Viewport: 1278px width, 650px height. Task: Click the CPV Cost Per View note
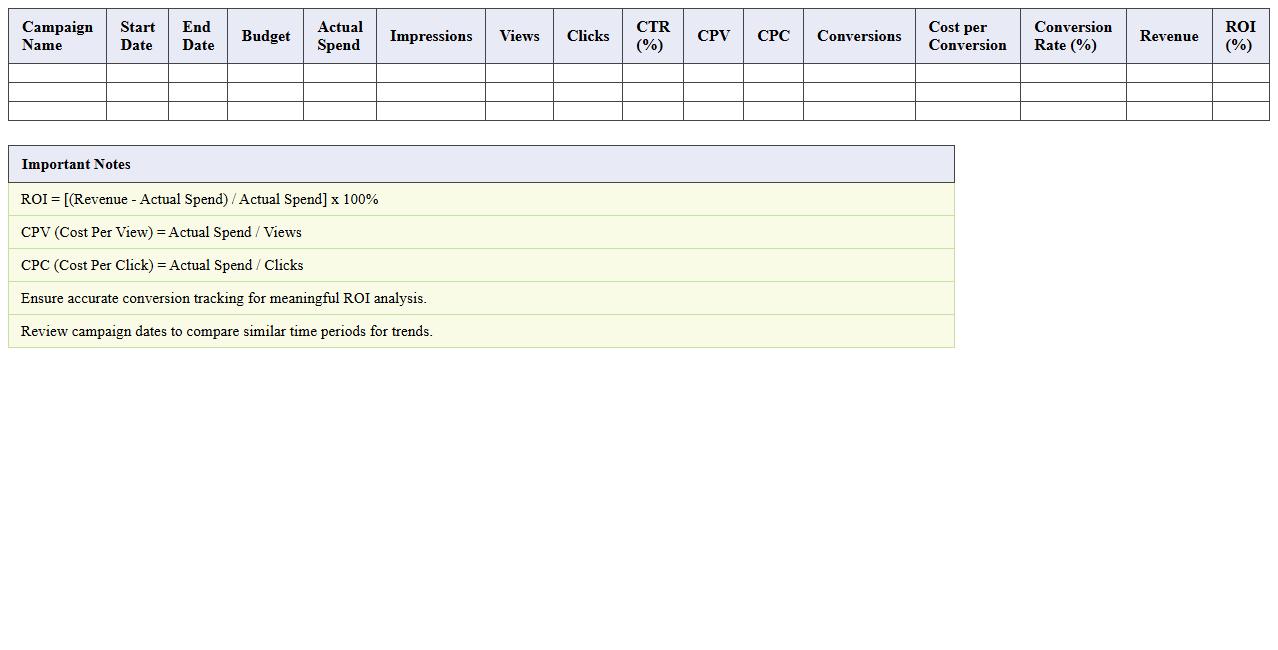(161, 232)
